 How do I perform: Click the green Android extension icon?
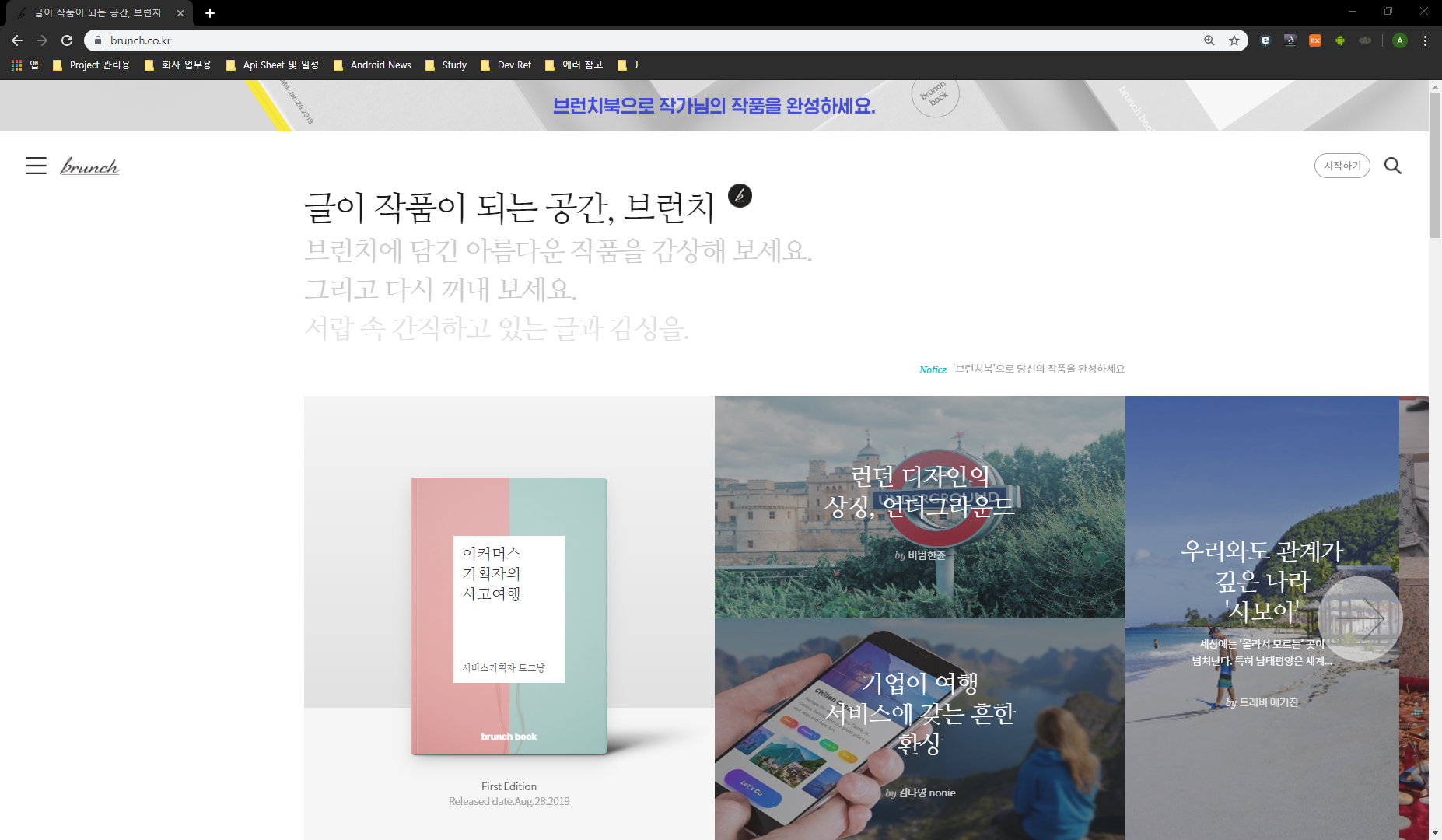tap(1340, 40)
